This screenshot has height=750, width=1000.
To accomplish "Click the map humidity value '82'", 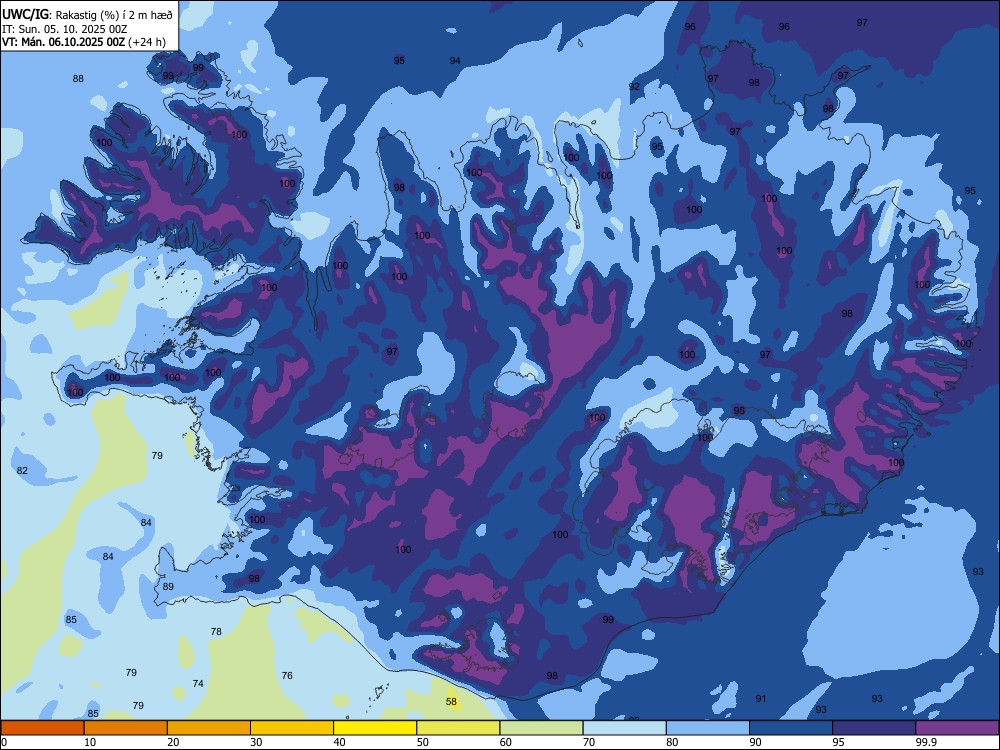I will click(x=22, y=470).
